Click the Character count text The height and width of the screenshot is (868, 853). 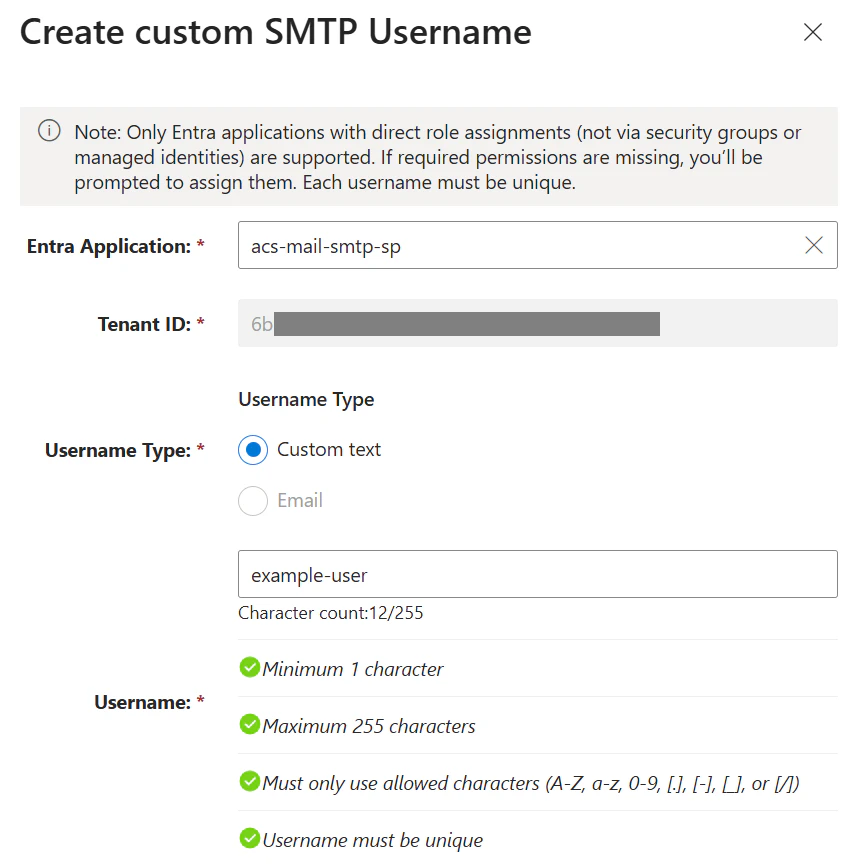point(330,613)
